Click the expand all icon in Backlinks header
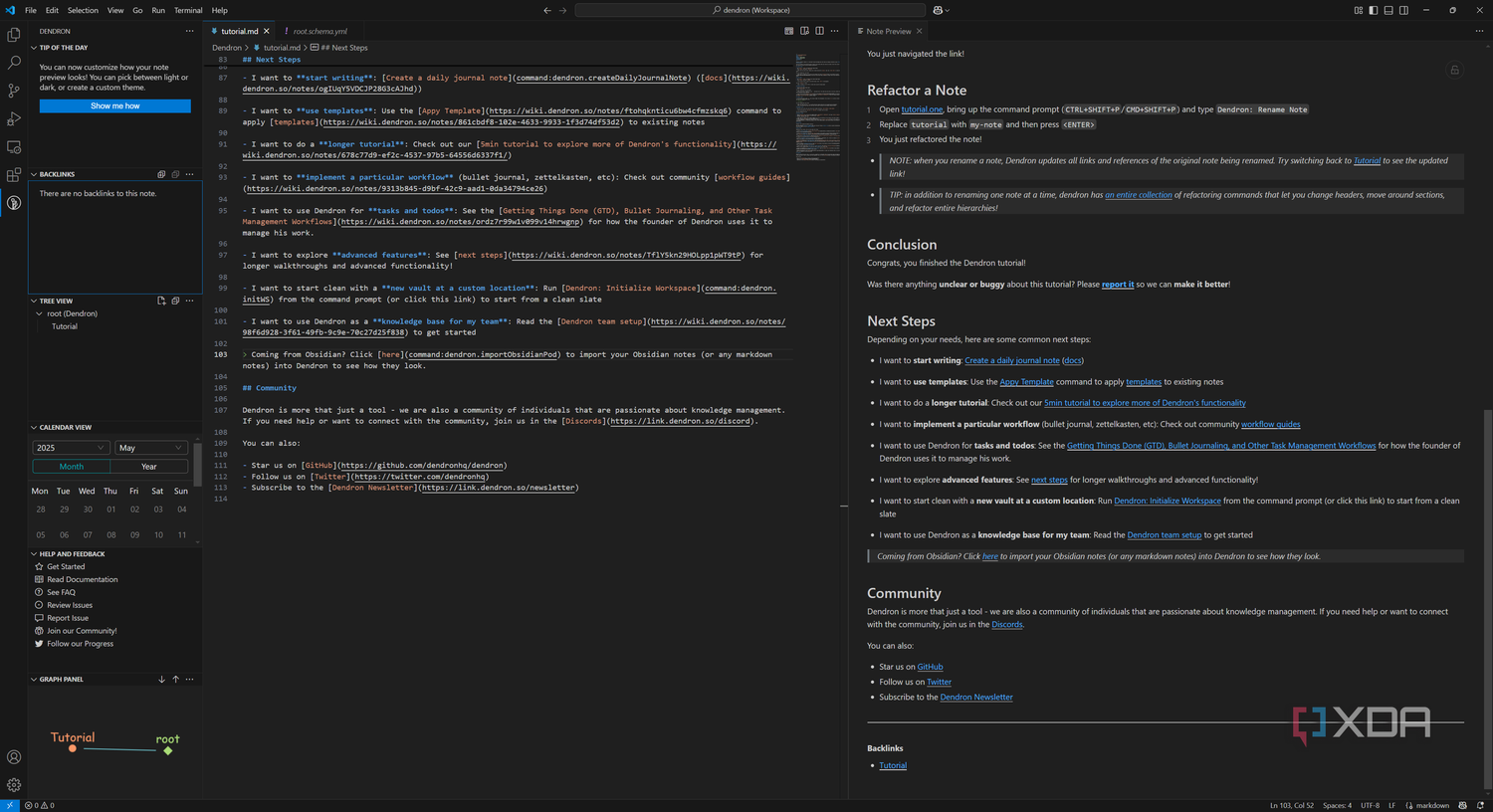 point(161,174)
